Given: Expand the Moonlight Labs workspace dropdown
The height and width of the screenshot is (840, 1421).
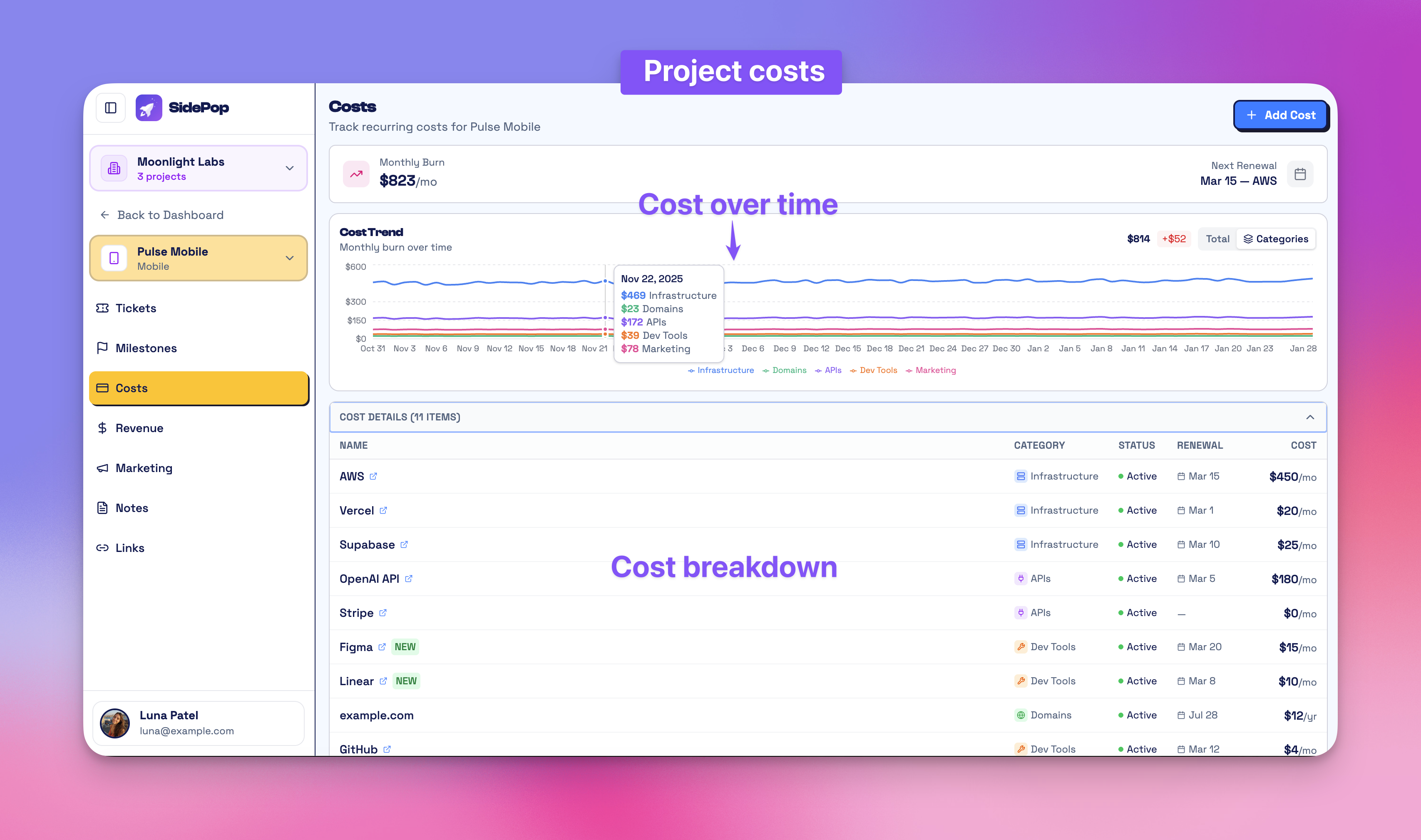Looking at the screenshot, I should click(x=289, y=168).
